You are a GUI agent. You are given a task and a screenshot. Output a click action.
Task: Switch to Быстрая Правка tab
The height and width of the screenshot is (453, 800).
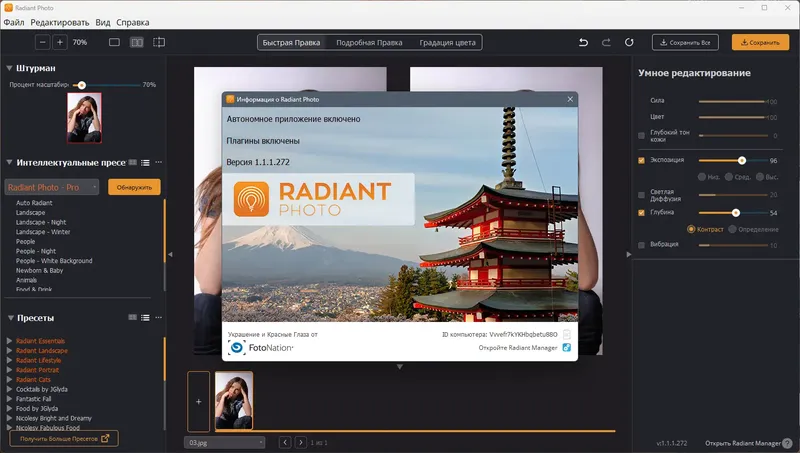(291, 42)
